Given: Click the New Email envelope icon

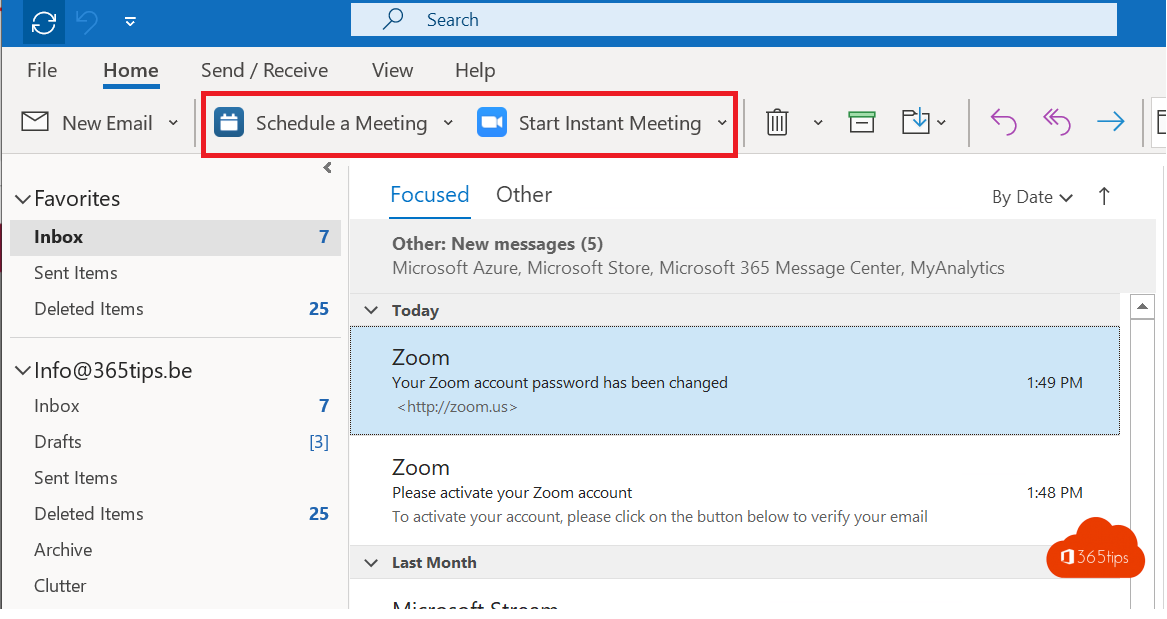Looking at the screenshot, I should click(35, 122).
